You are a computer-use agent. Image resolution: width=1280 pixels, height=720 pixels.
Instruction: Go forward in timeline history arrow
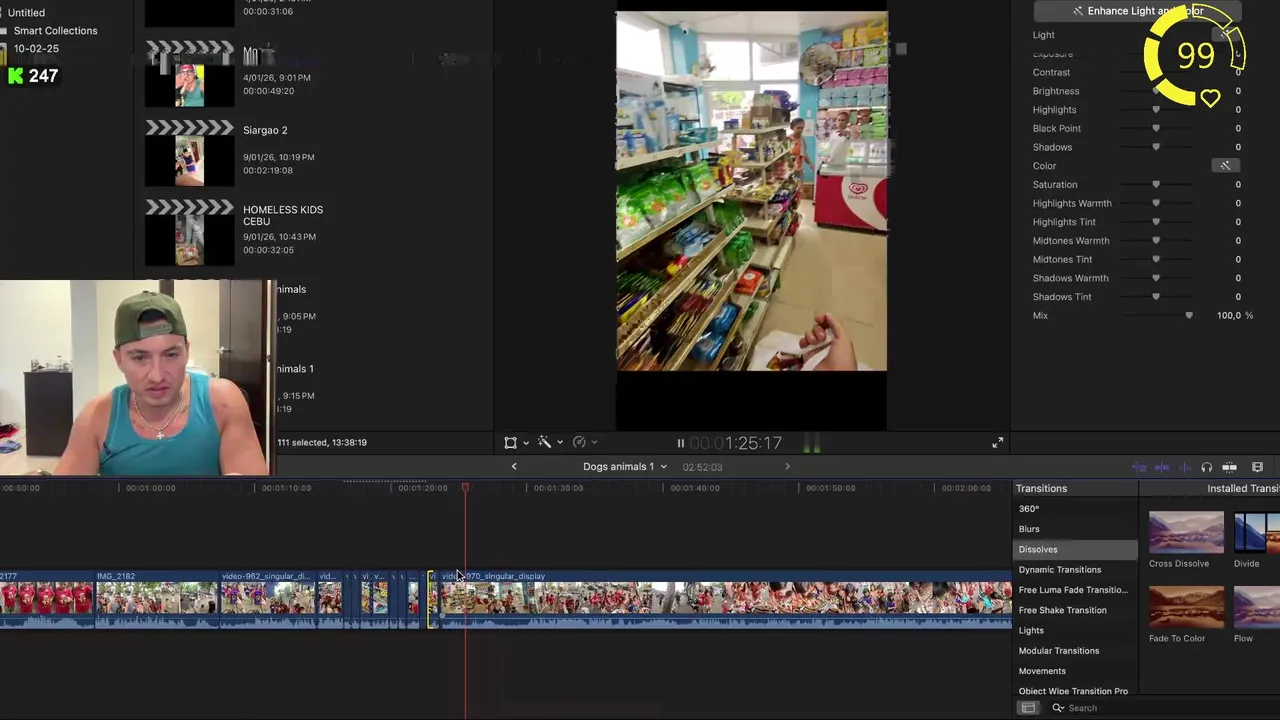[787, 467]
